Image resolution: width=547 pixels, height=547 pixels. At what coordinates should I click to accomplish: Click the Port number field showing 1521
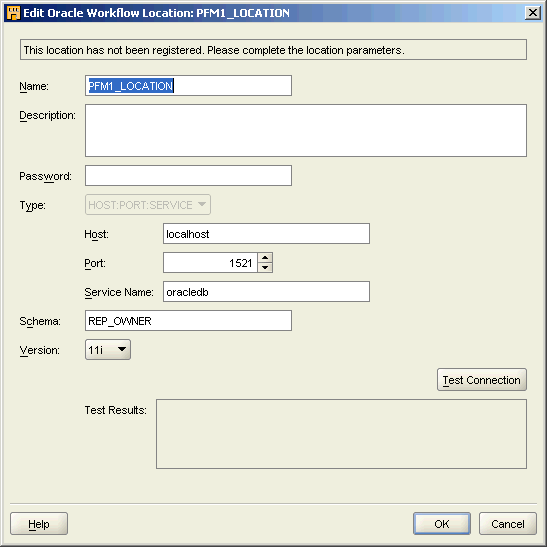210,263
